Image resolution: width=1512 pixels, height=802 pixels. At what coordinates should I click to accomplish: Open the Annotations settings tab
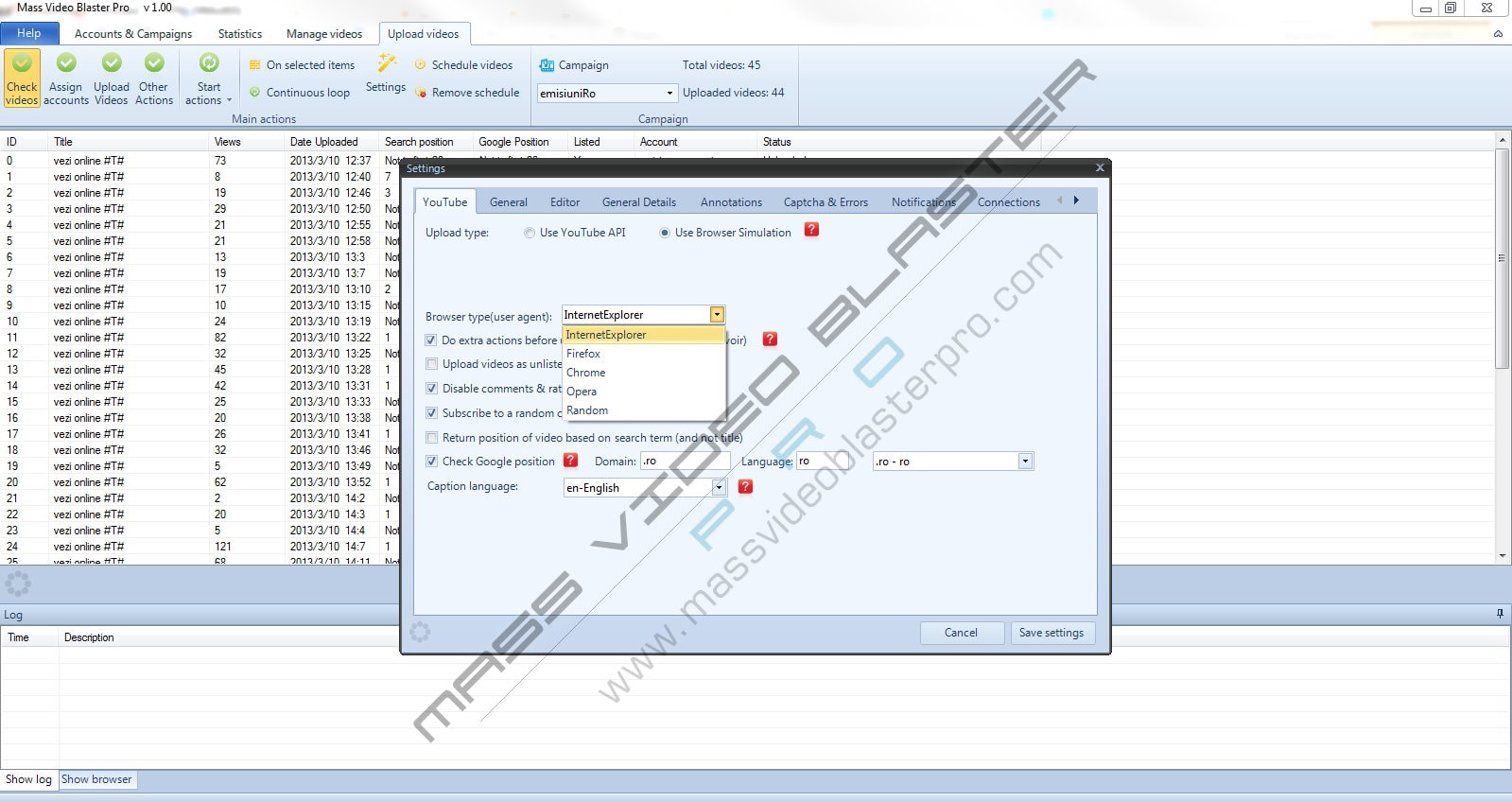pyautogui.click(x=731, y=202)
